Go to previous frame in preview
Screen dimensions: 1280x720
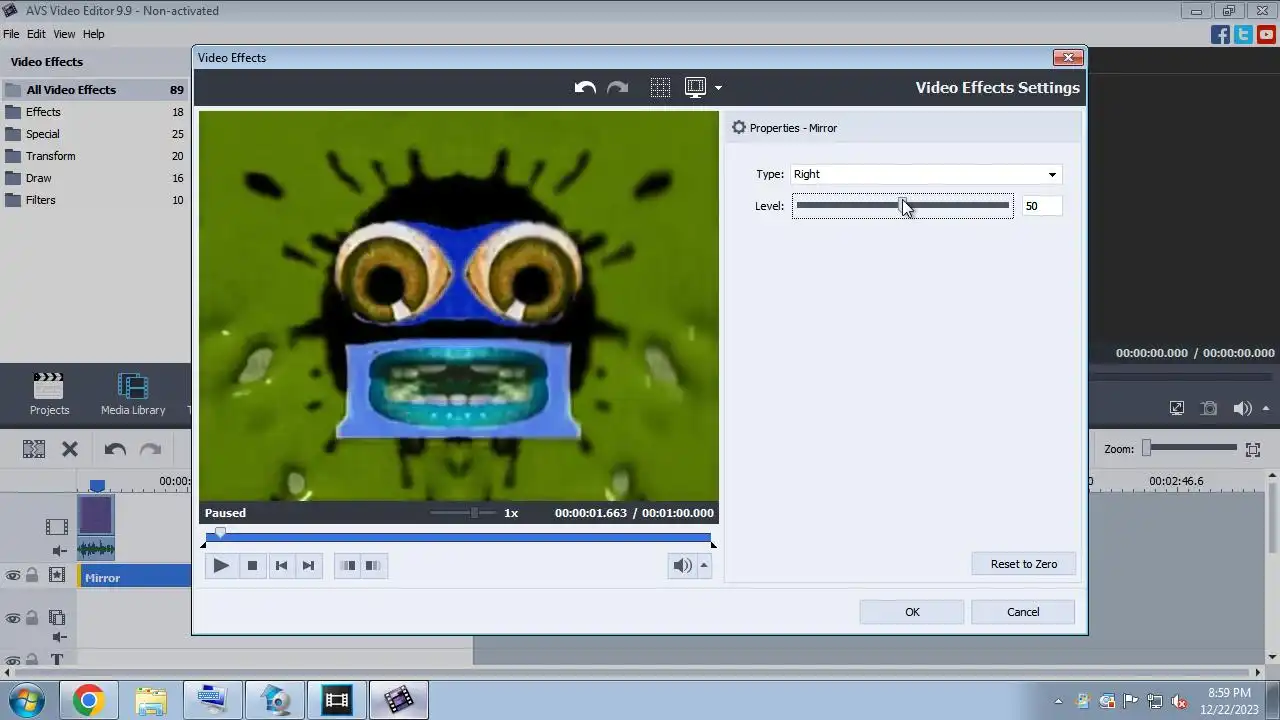281,566
